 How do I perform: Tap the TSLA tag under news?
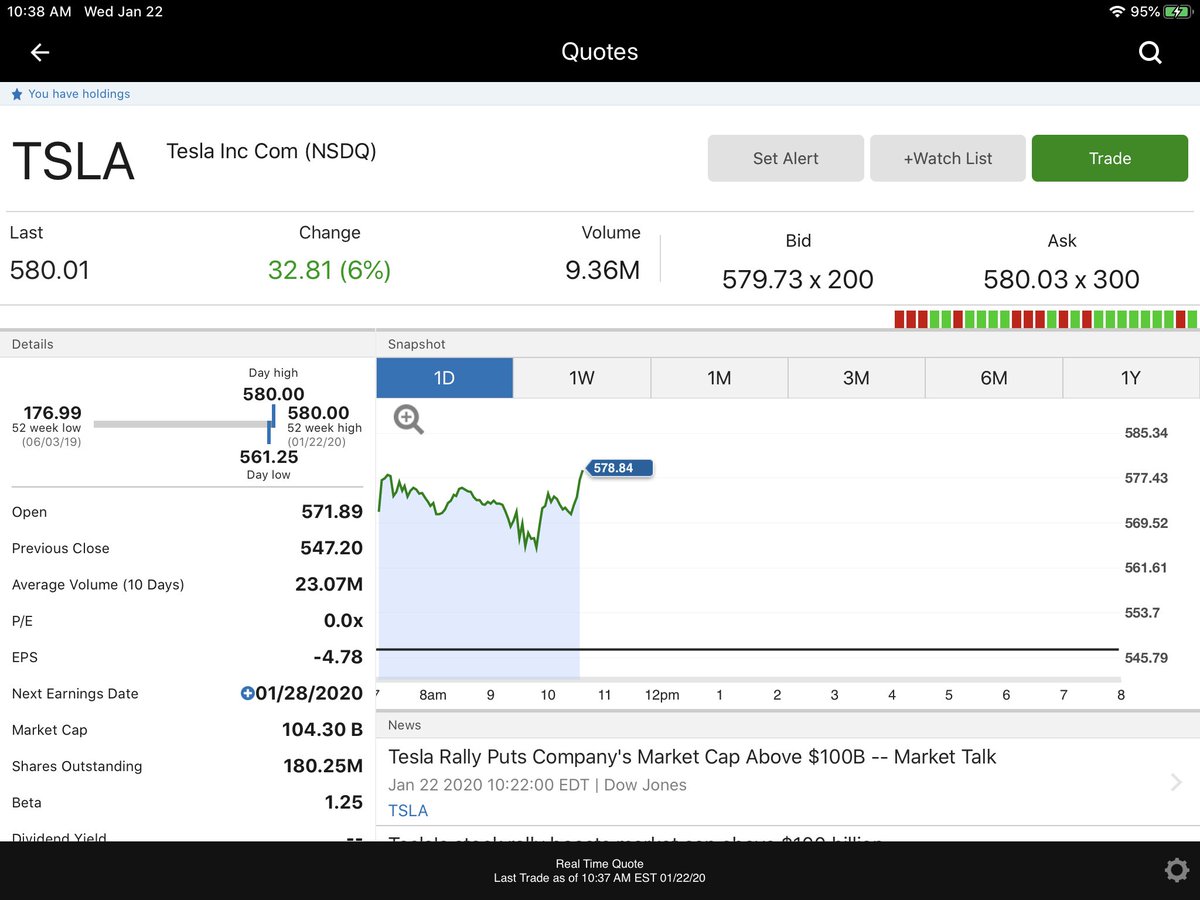(x=408, y=810)
